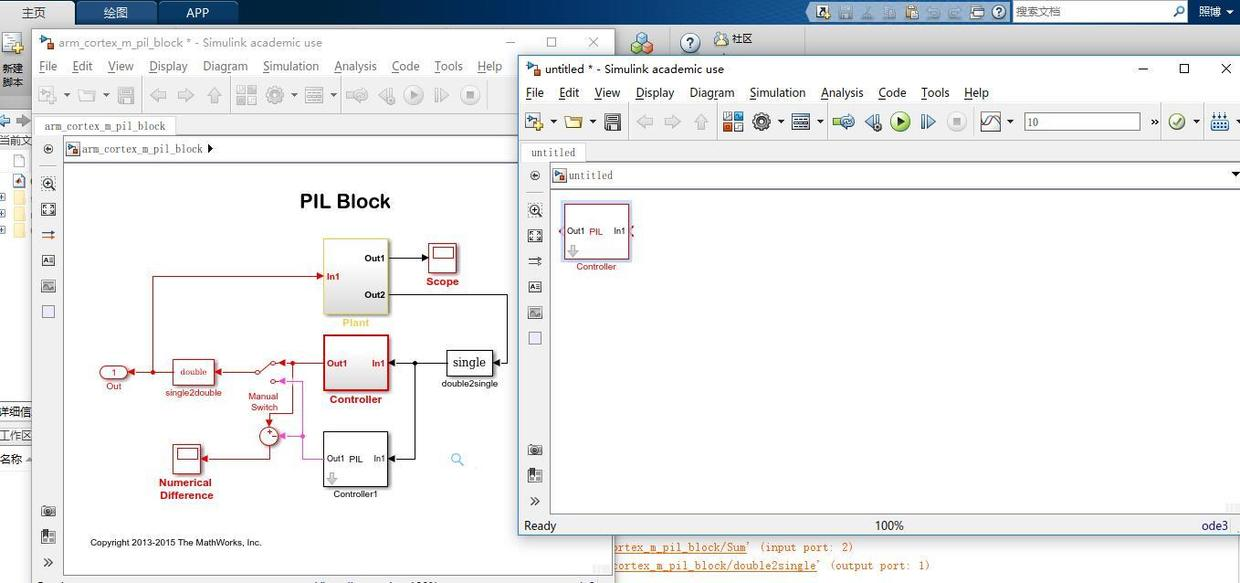Click Fit to View in arm_cortex window palette
The width and height of the screenshot is (1240, 583).
[x=49, y=210]
